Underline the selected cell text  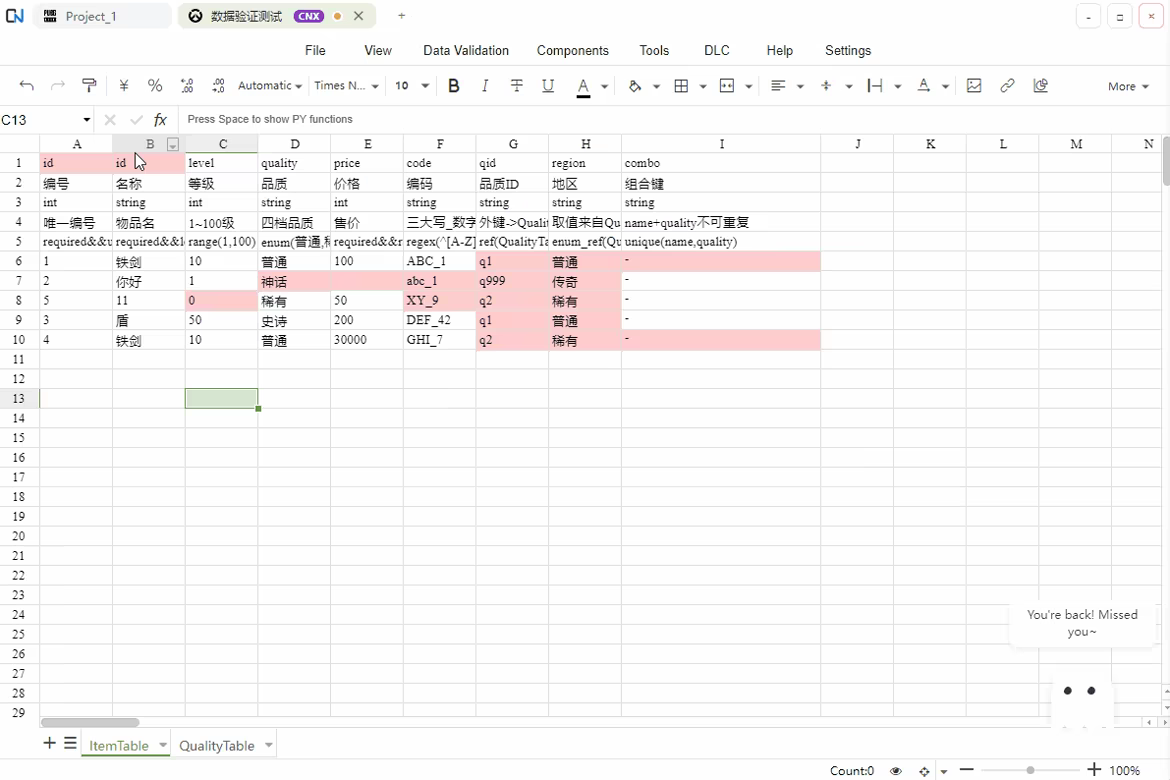click(x=548, y=86)
